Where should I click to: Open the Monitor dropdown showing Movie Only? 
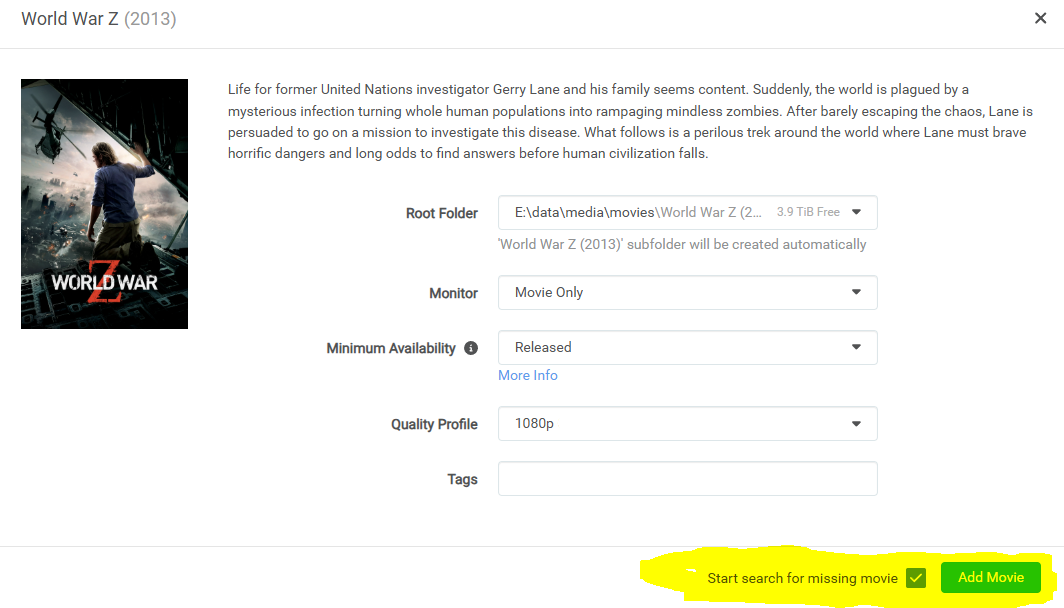coord(687,292)
